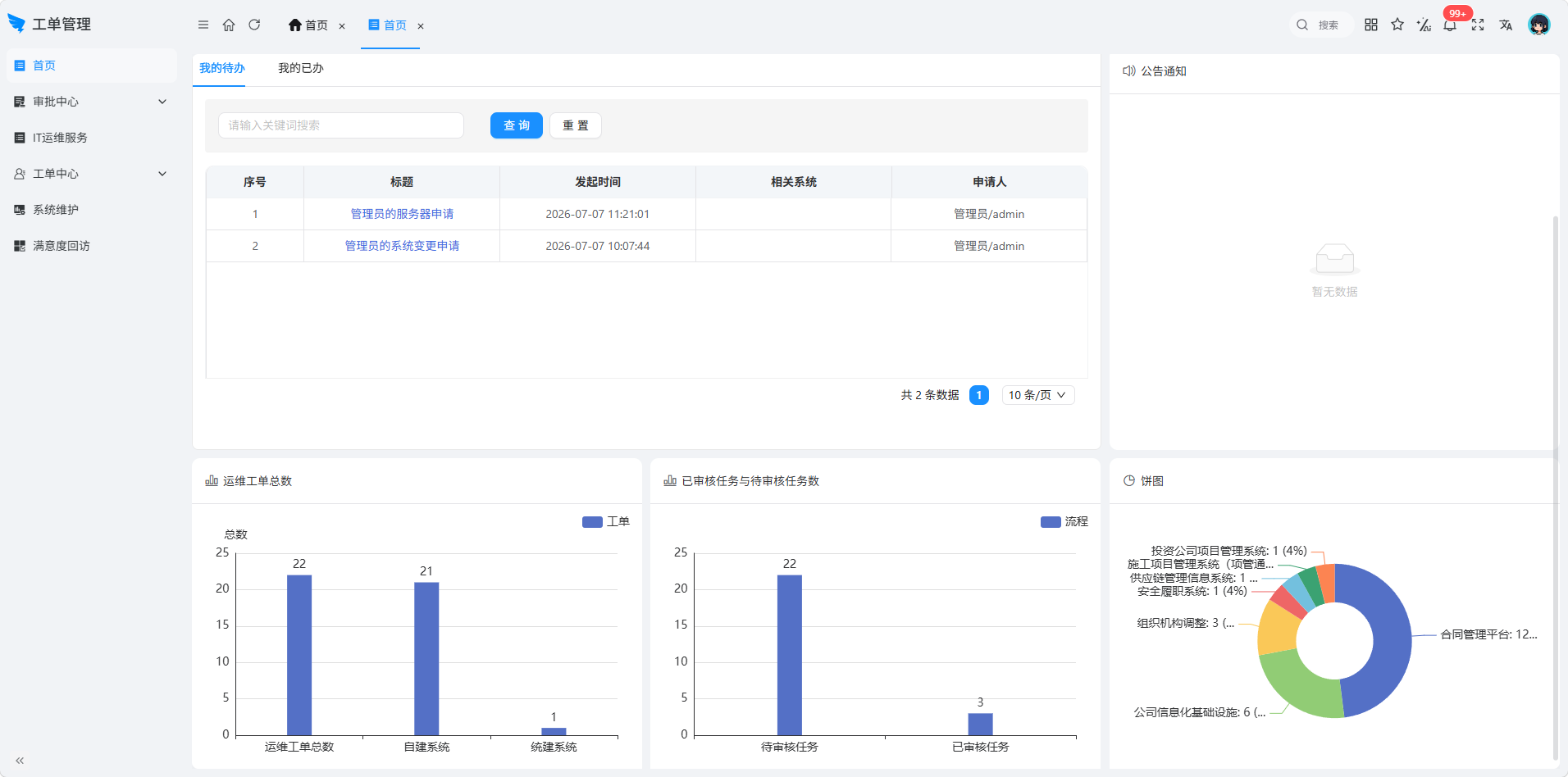This screenshot has width=1568, height=777.
Task: Toggle the 工单 legend in bar chart
Action: tap(605, 522)
